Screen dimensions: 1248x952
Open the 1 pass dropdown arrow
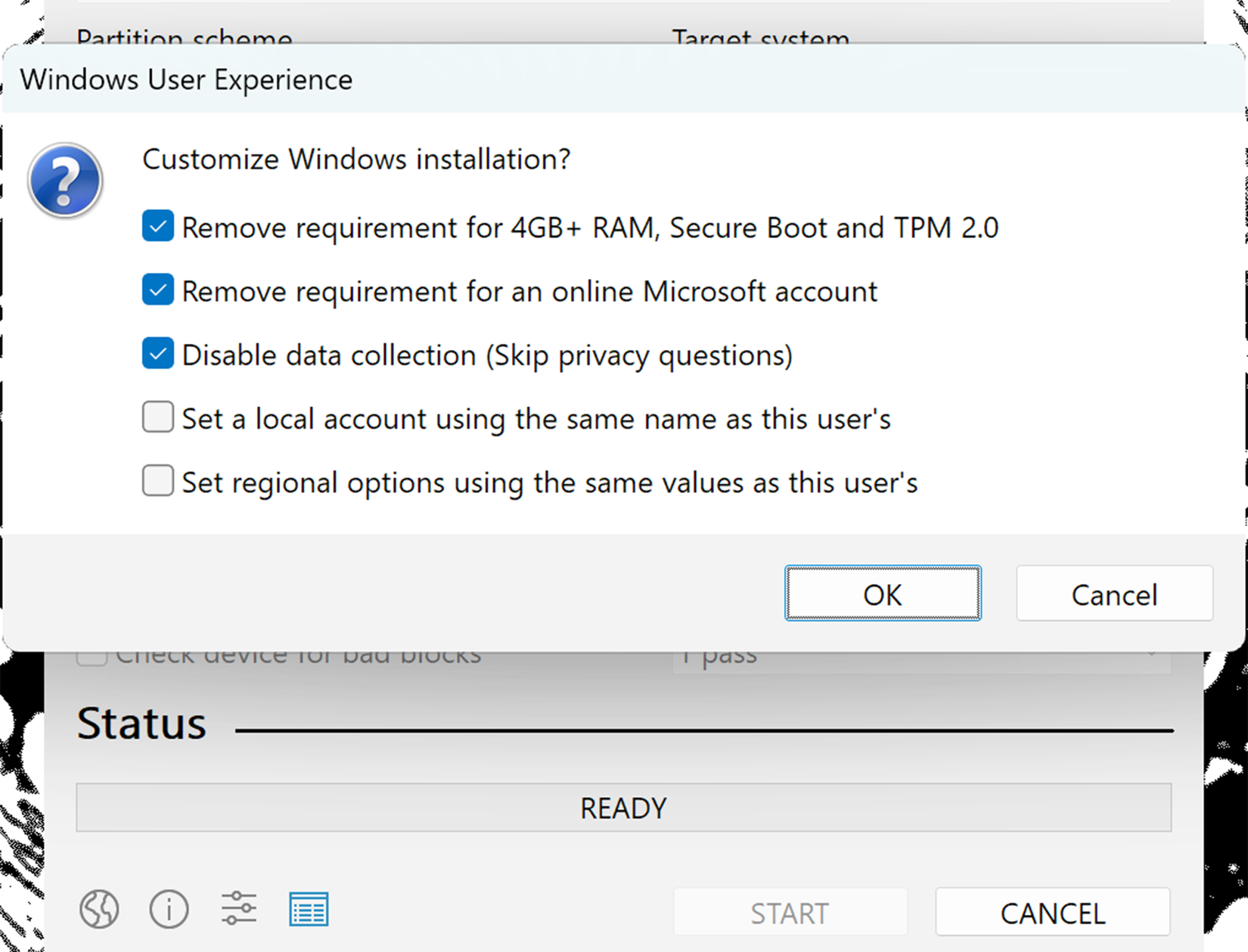pyautogui.click(x=1153, y=653)
